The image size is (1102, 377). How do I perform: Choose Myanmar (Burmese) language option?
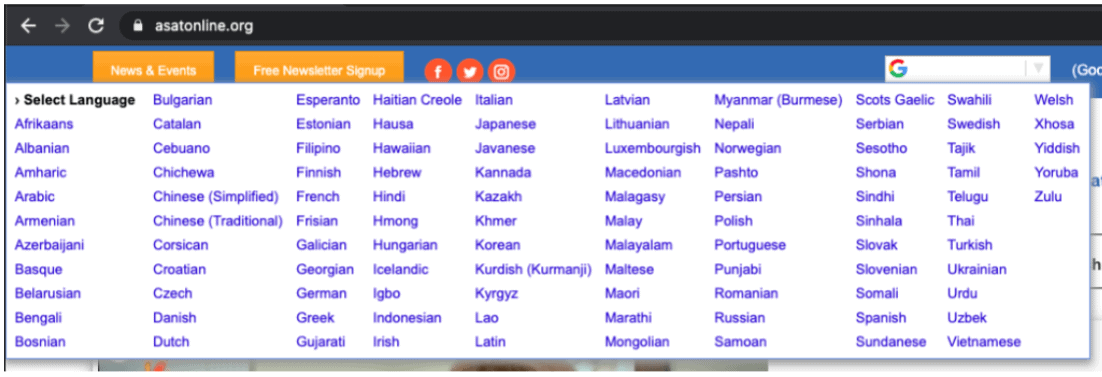point(778,100)
